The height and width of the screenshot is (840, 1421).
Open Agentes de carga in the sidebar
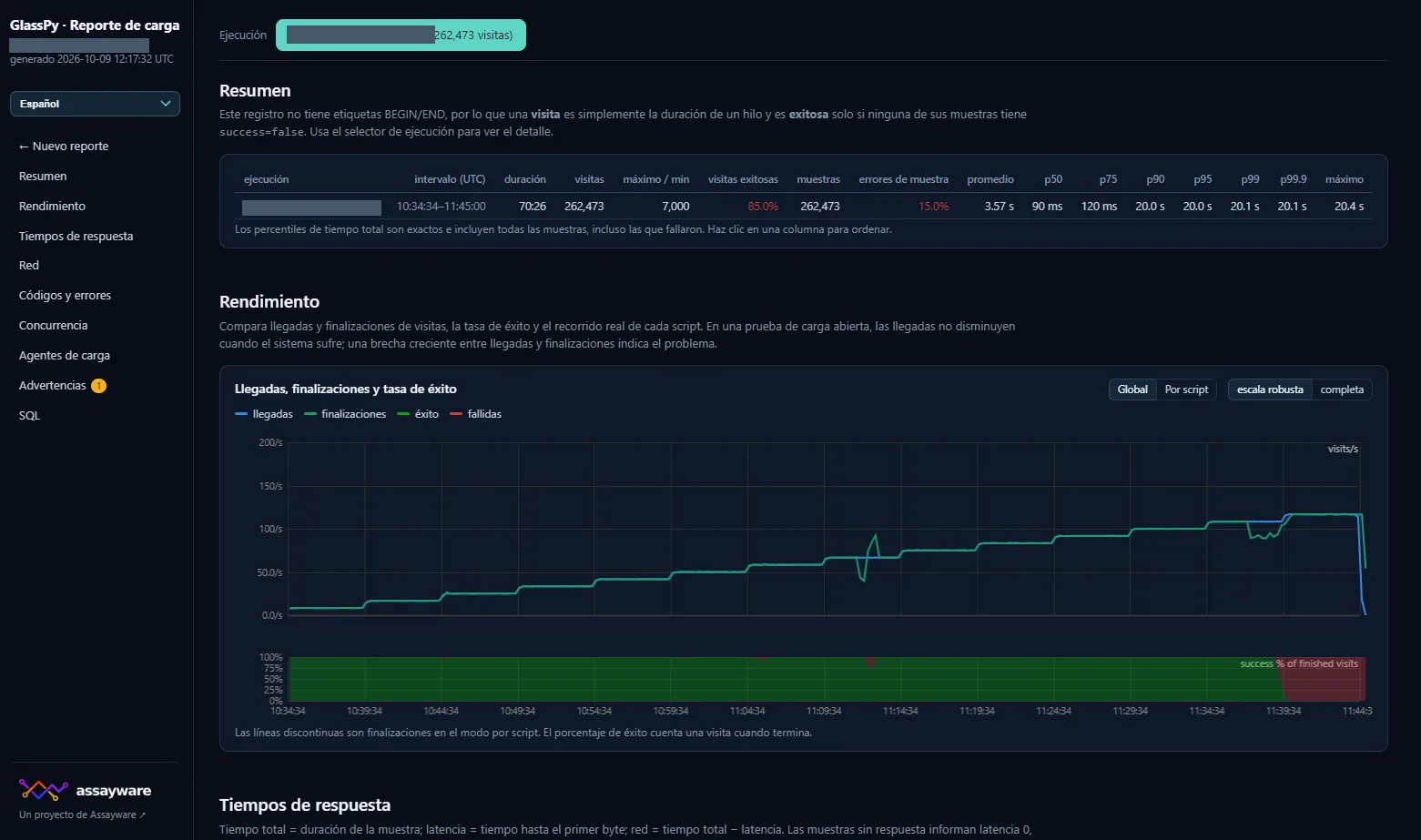coord(64,356)
